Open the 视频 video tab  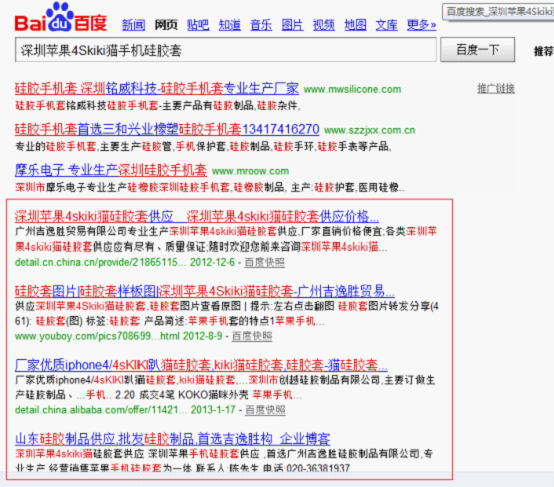pyautogui.click(x=324, y=25)
